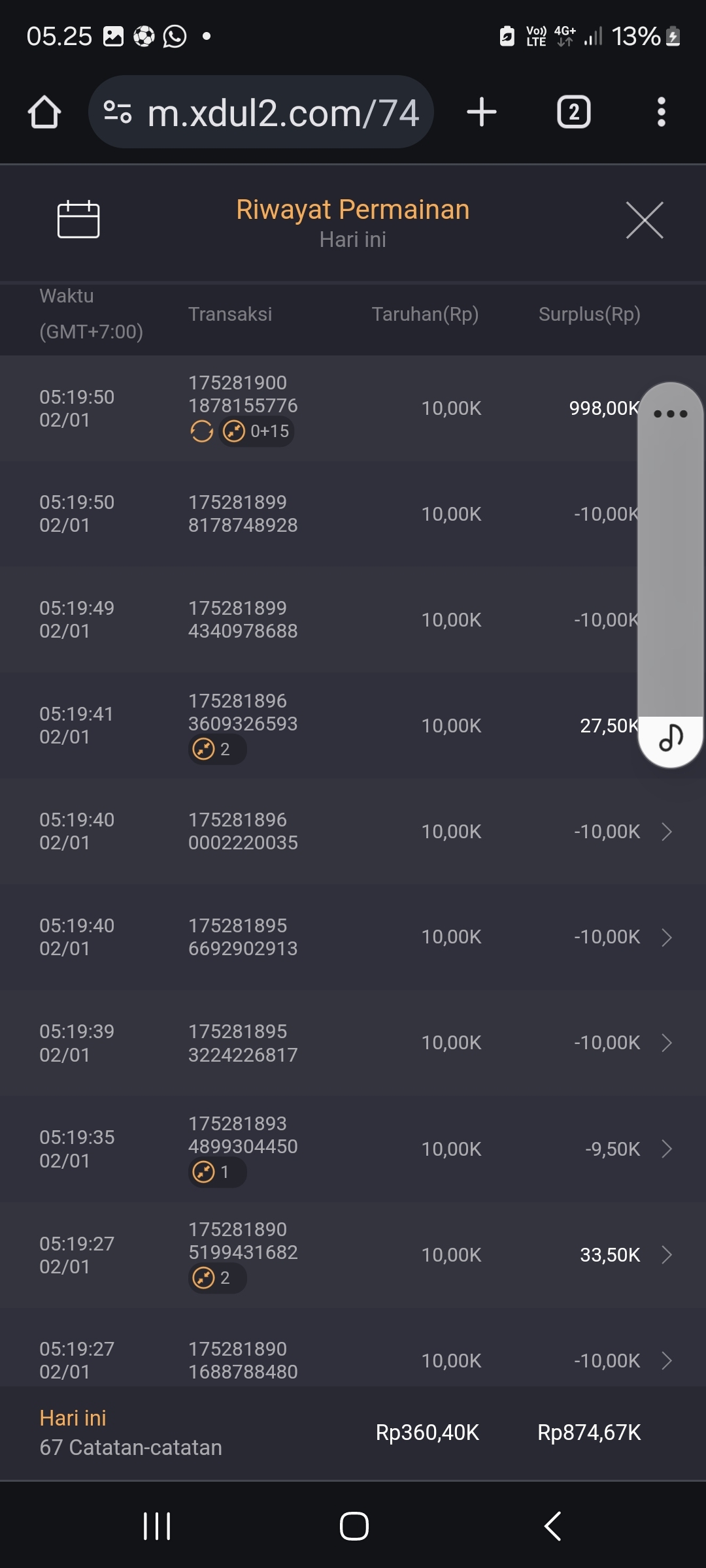Viewport: 706px width, 1568px height.
Task: Open the calendar date filter
Action: [78, 220]
